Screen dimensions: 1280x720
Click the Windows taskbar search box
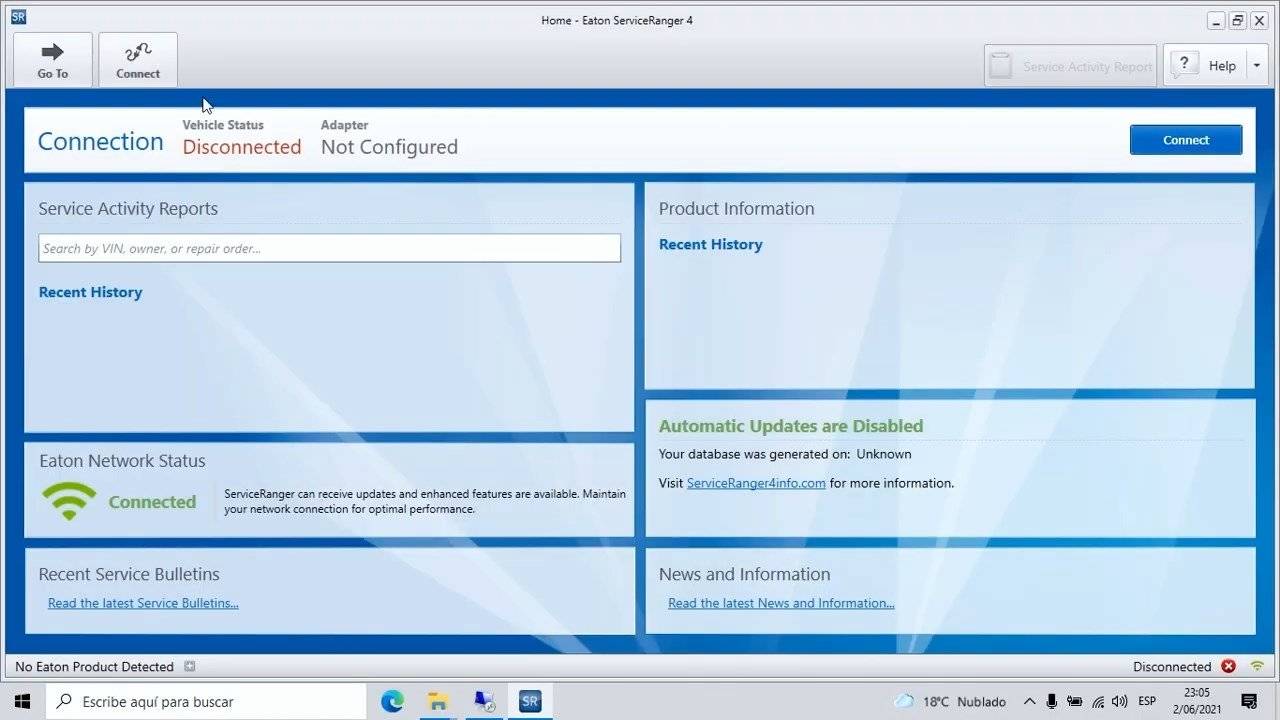(206, 701)
